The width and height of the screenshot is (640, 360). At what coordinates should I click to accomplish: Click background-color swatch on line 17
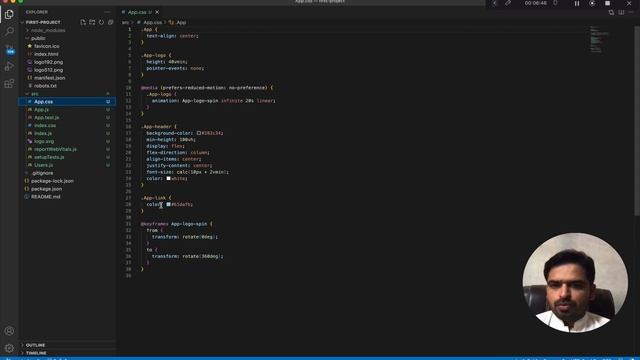[x=199, y=133]
